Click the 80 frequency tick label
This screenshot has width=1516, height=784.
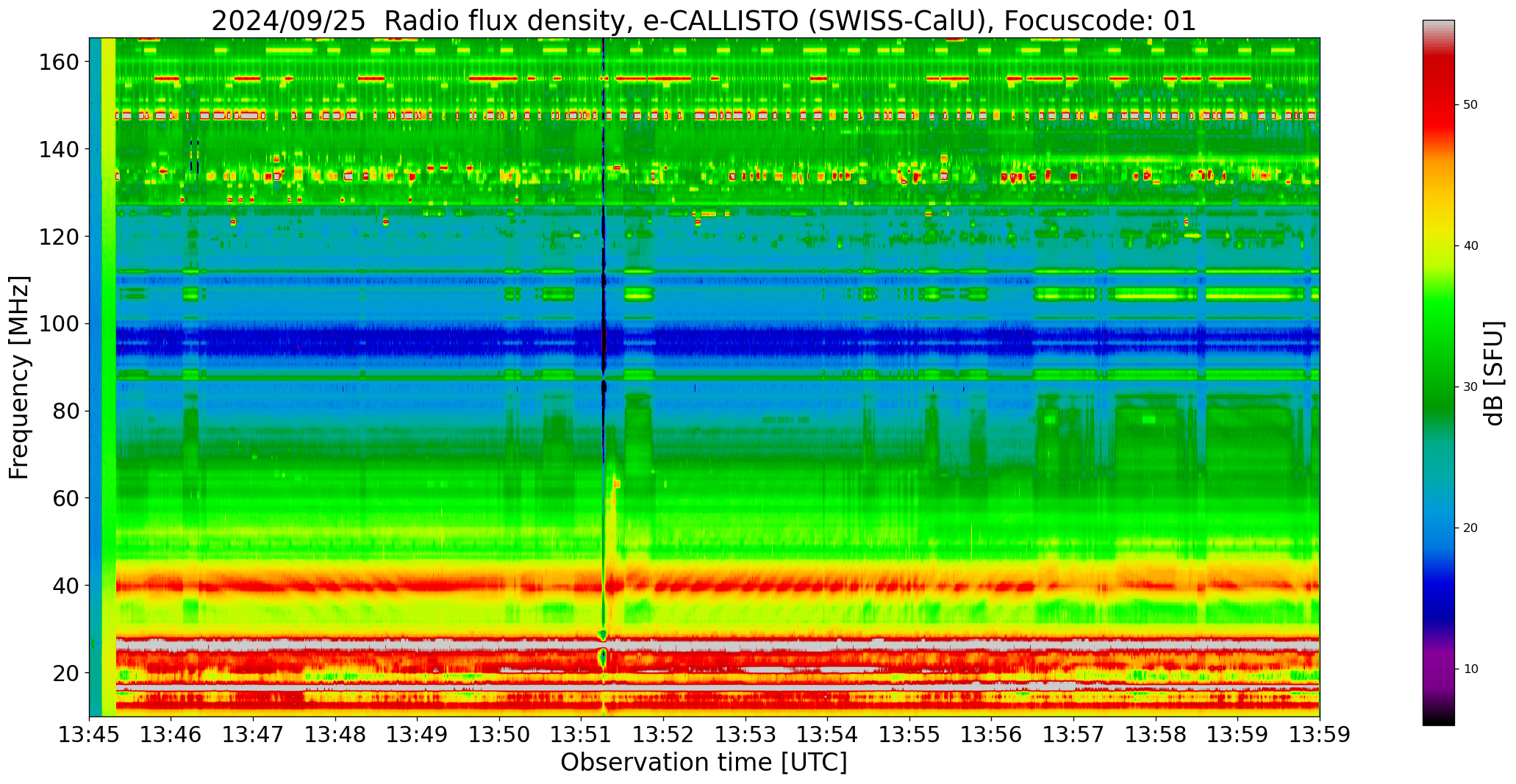(x=66, y=411)
